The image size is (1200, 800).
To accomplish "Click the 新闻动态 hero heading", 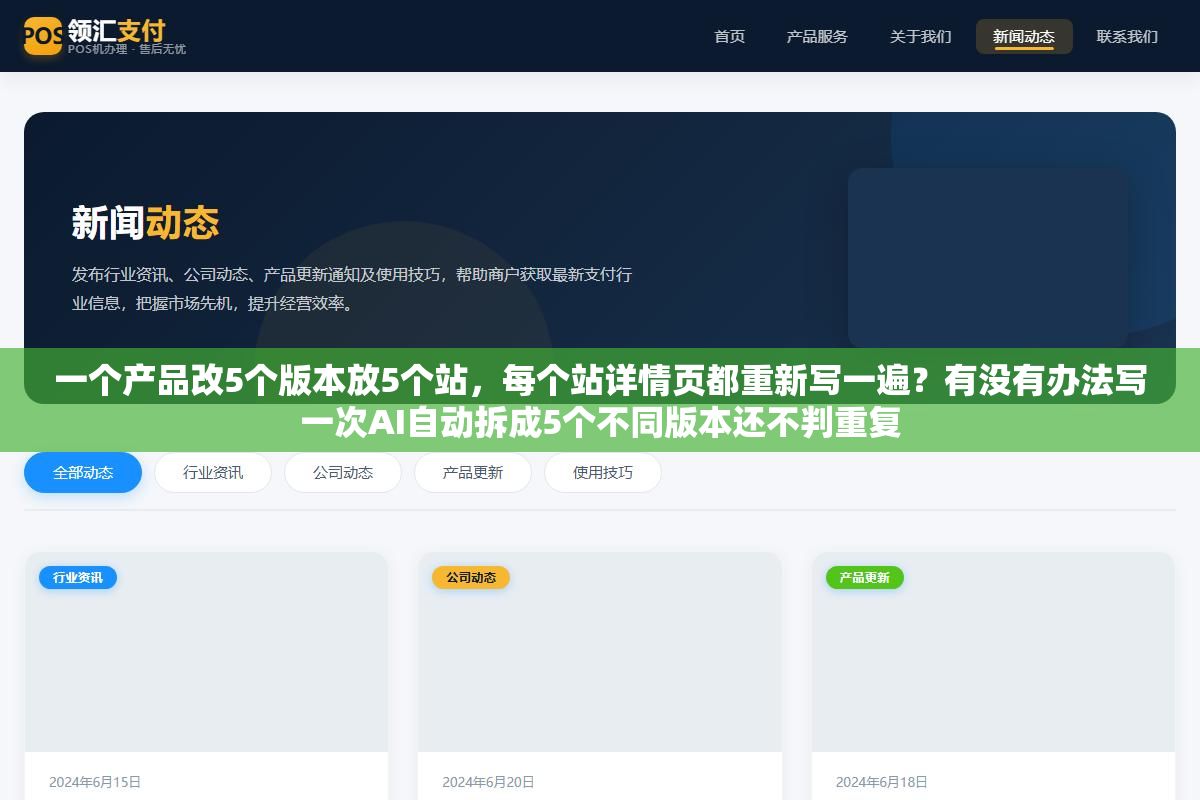I will [145, 223].
